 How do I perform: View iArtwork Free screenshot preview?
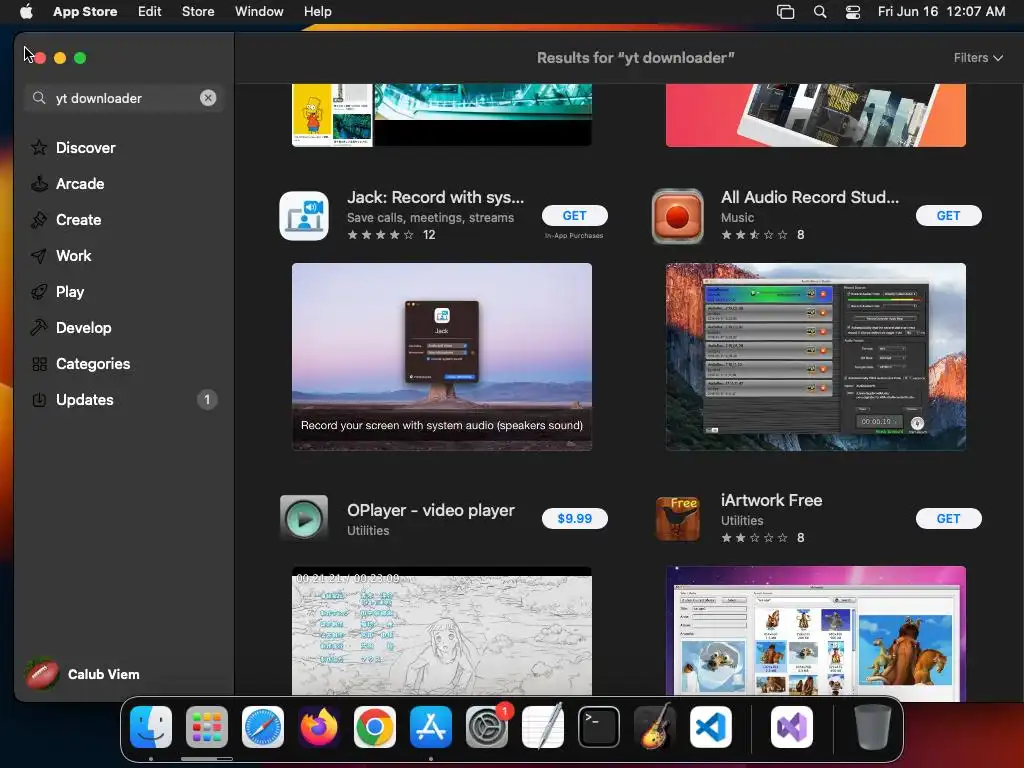[816, 631]
